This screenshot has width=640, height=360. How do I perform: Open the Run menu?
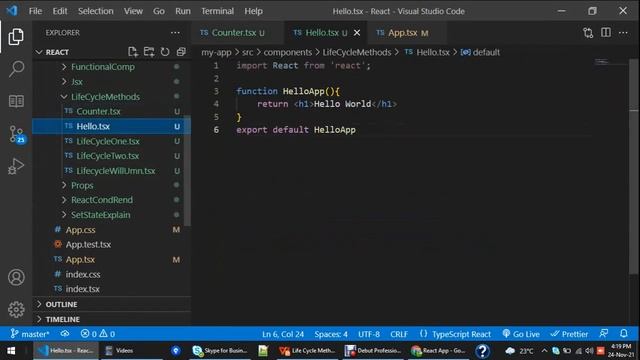(x=182, y=11)
